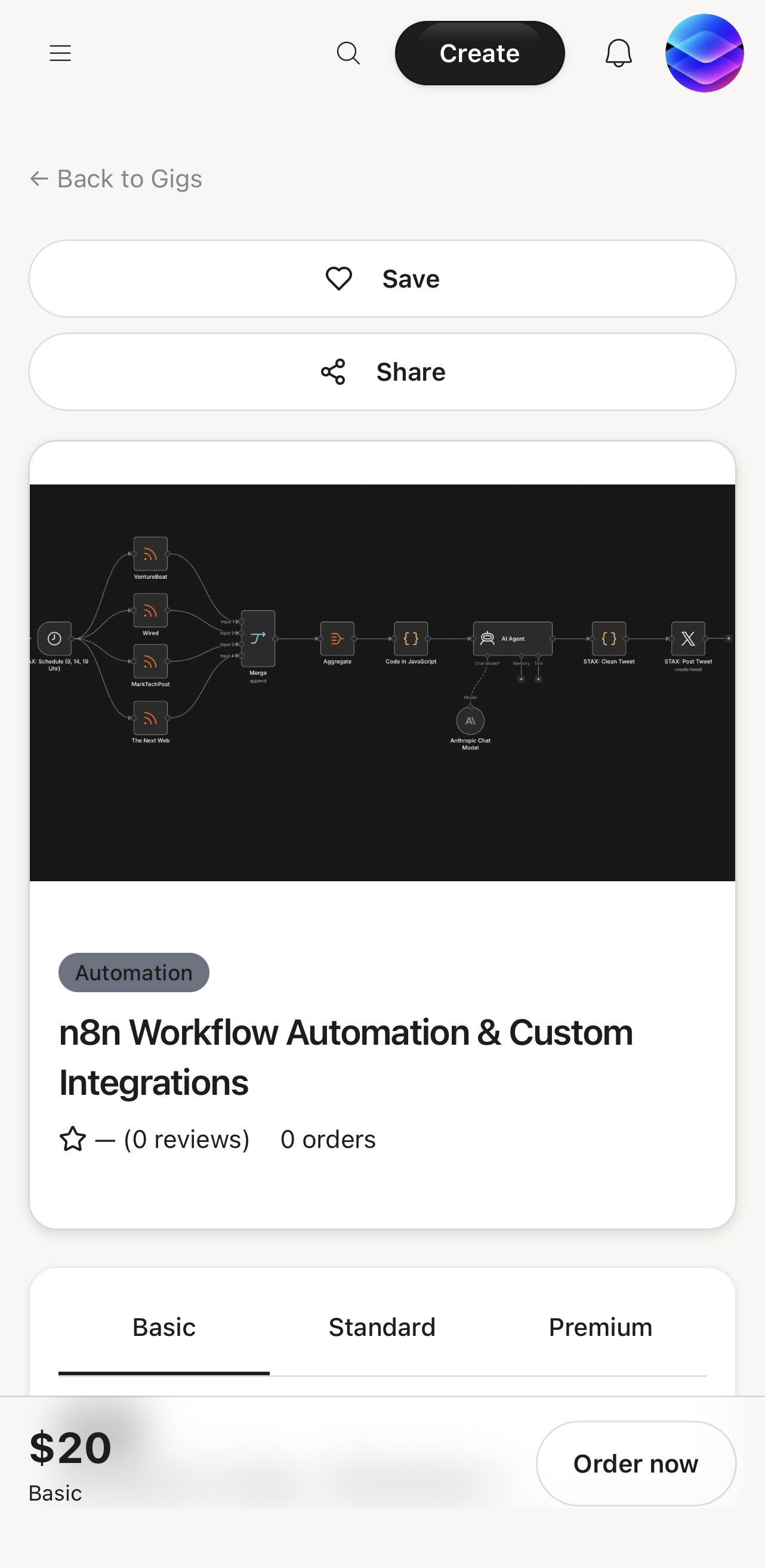This screenshot has height=1568, width=765.
Task: Switch to the Premium package tab
Action: [x=601, y=1327]
